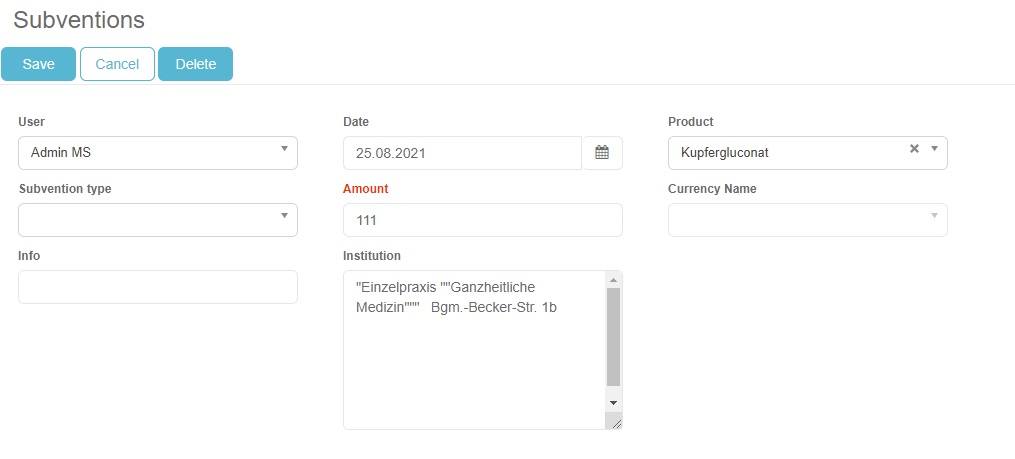Open the Currency Name dropdown
The image size is (1015, 459).
[807, 220]
